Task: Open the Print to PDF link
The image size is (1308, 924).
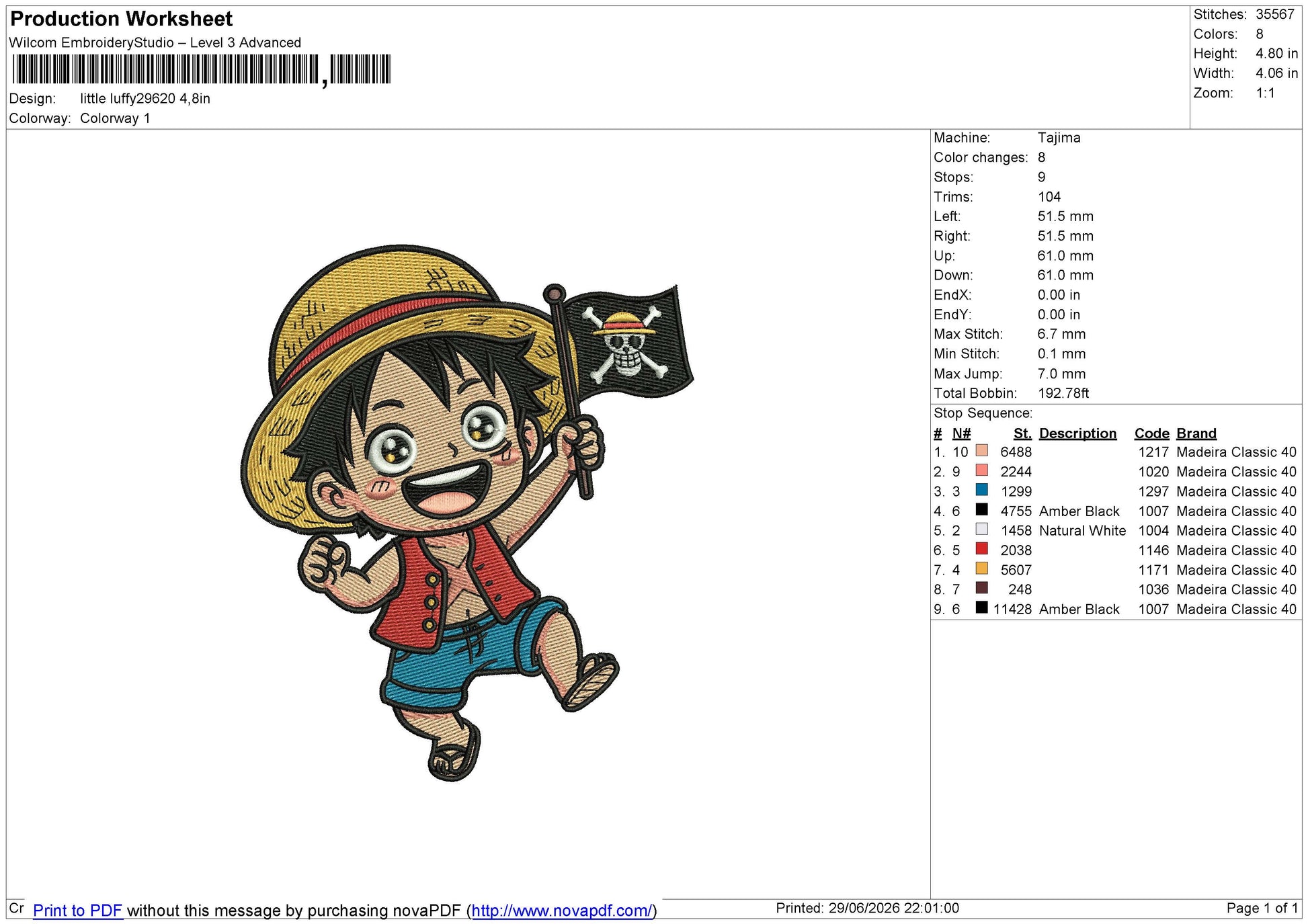Action: click(77, 911)
